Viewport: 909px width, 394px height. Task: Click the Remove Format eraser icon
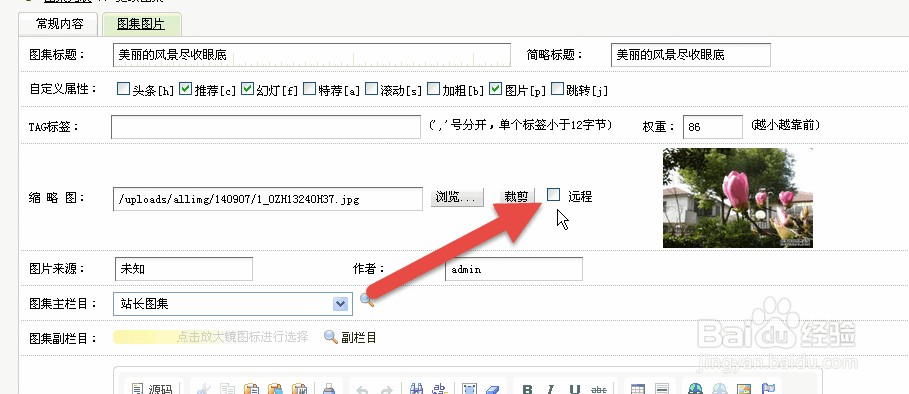click(492, 389)
